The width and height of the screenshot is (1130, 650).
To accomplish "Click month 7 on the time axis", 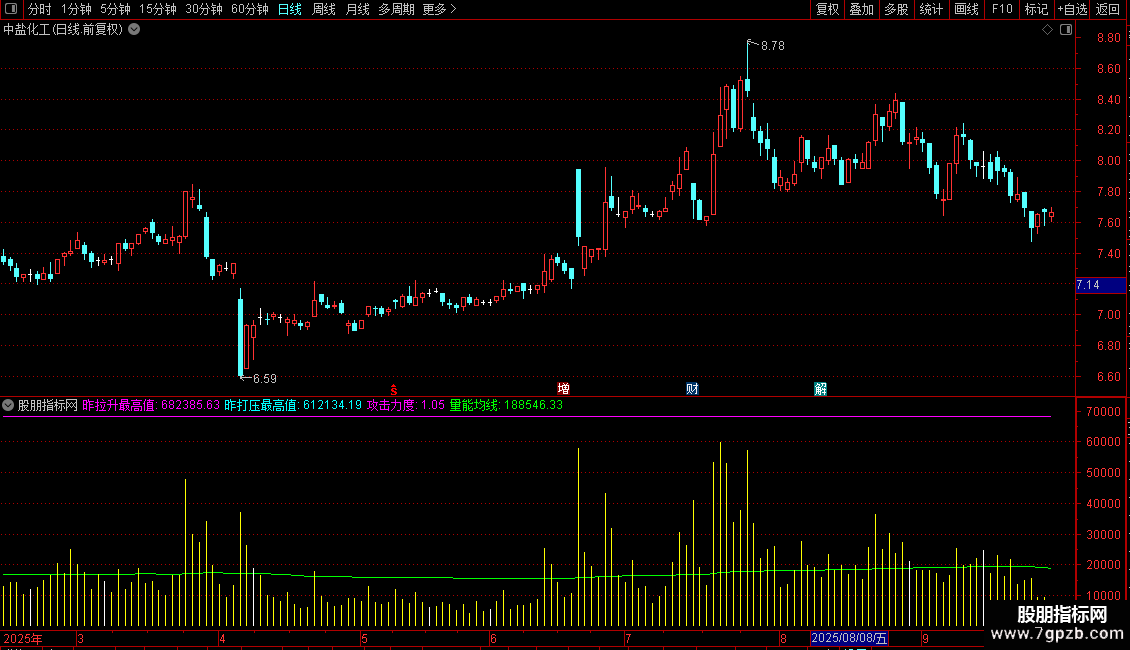I will [628, 638].
